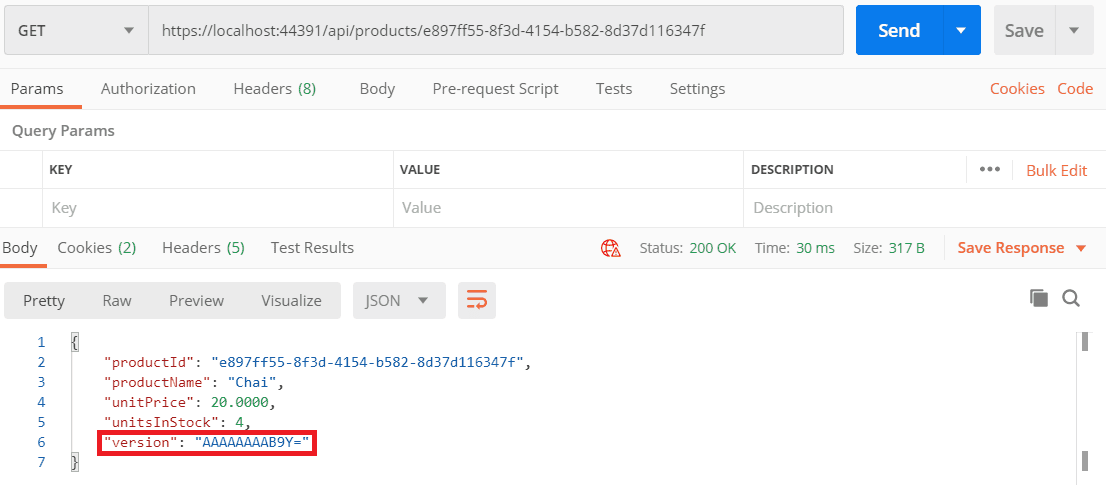Open search in response with magnifier icon
Viewport: 1106px width, 485px height.
[1070, 298]
